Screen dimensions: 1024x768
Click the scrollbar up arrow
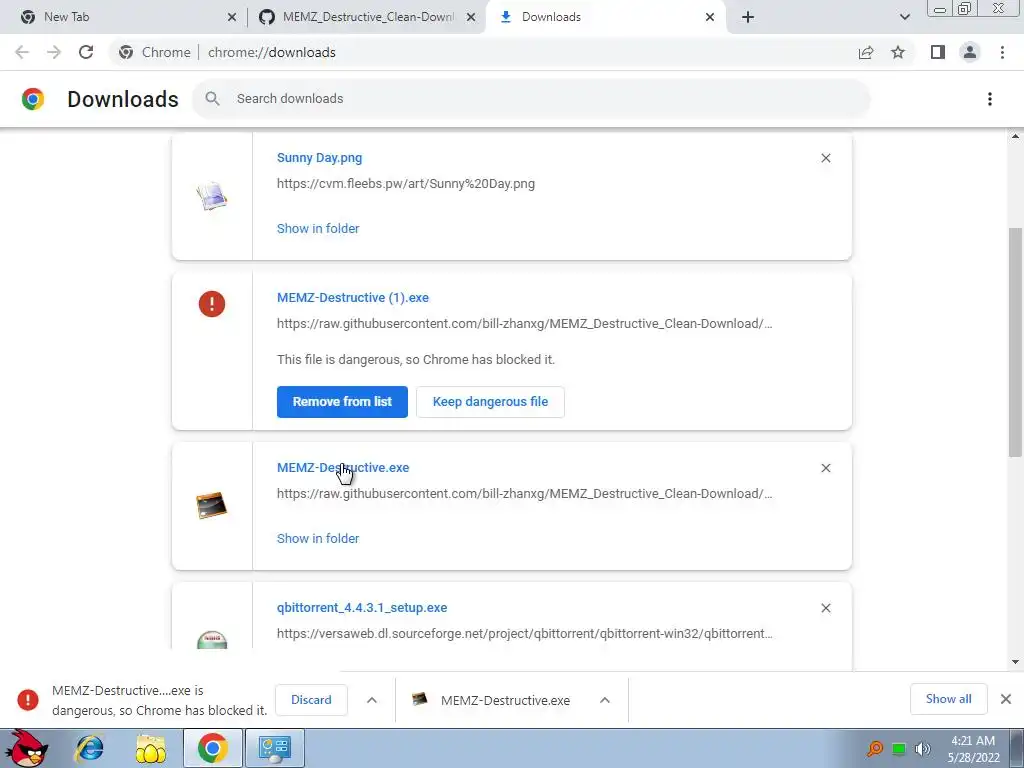click(1016, 136)
